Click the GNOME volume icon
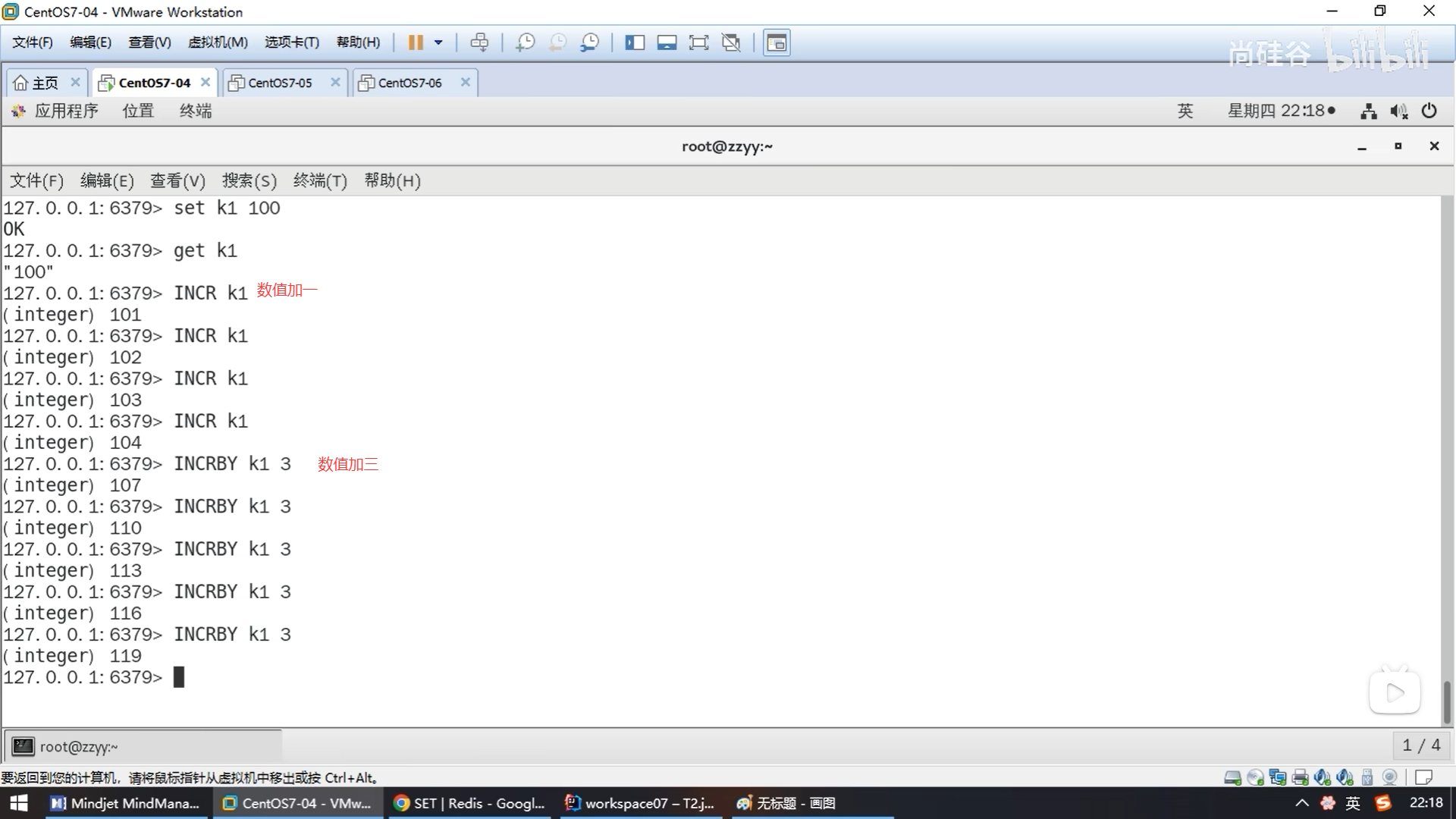This screenshot has height=819, width=1456. coord(1398,111)
